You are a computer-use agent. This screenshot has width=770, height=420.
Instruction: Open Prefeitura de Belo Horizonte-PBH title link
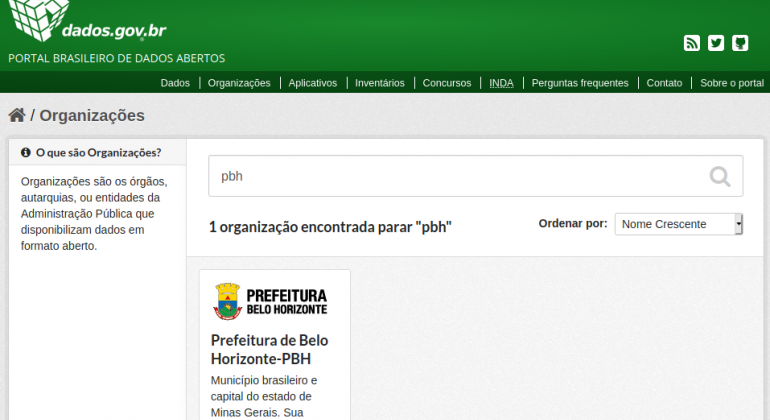269,350
